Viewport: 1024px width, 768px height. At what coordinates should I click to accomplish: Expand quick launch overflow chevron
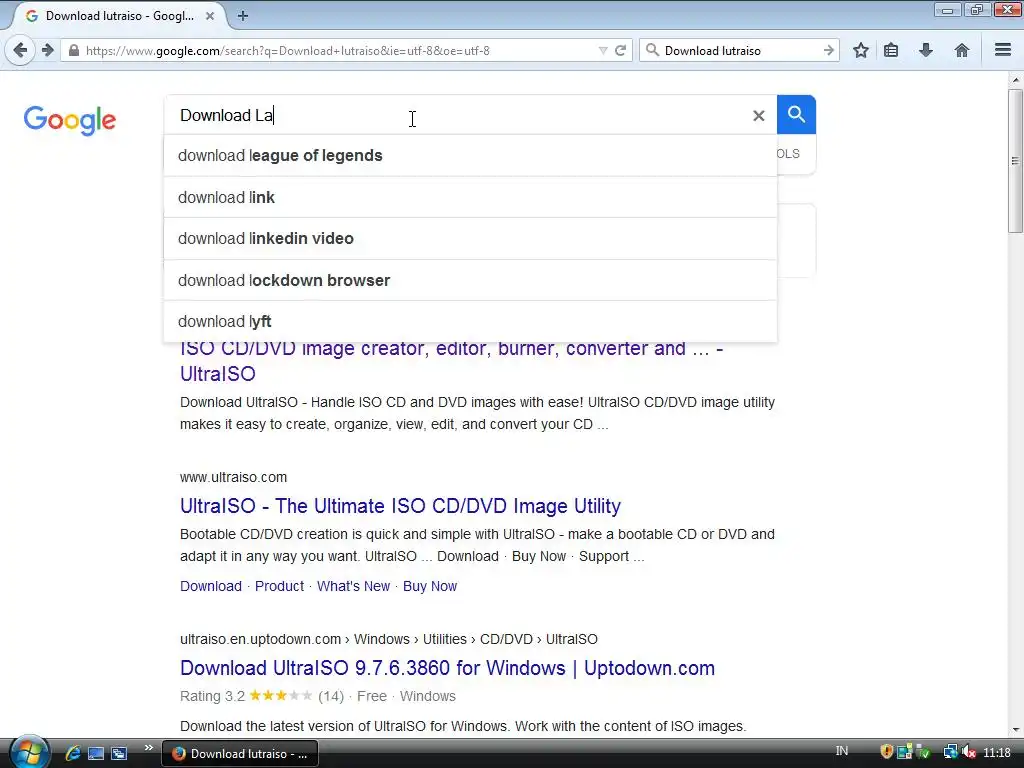pyautogui.click(x=149, y=748)
